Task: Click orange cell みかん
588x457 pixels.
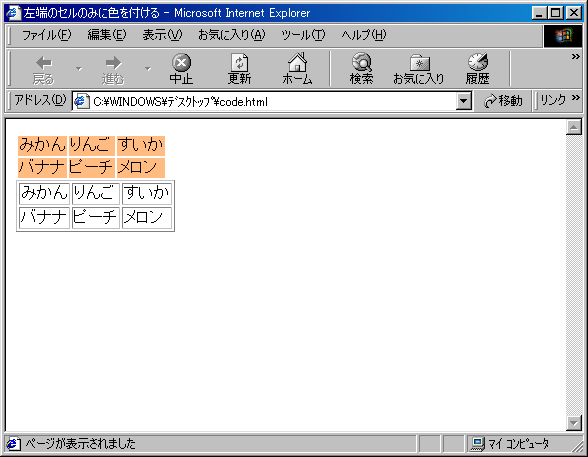Action: pos(42,145)
